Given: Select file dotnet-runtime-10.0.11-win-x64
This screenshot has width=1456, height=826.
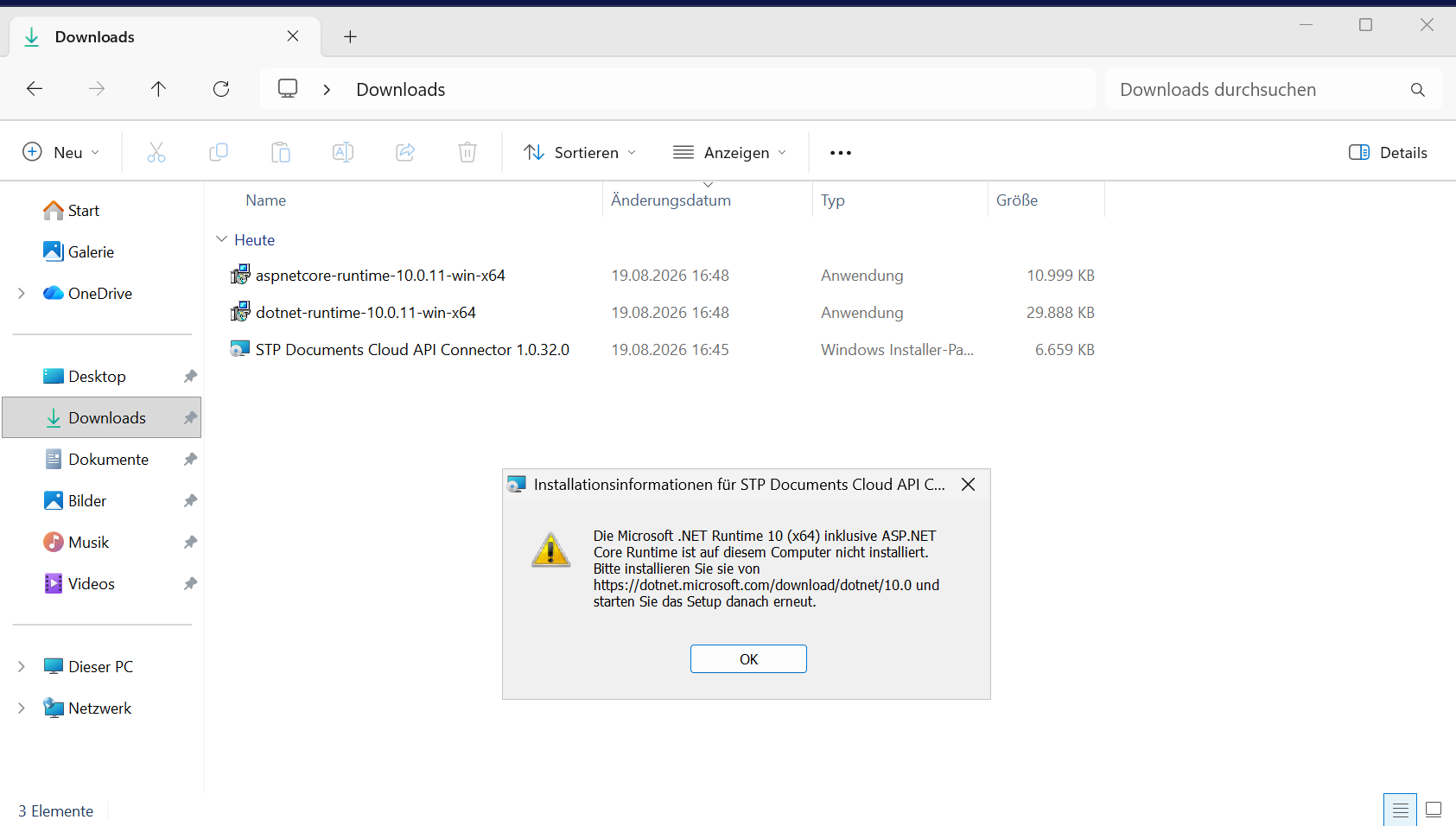Looking at the screenshot, I should [366, 313].
